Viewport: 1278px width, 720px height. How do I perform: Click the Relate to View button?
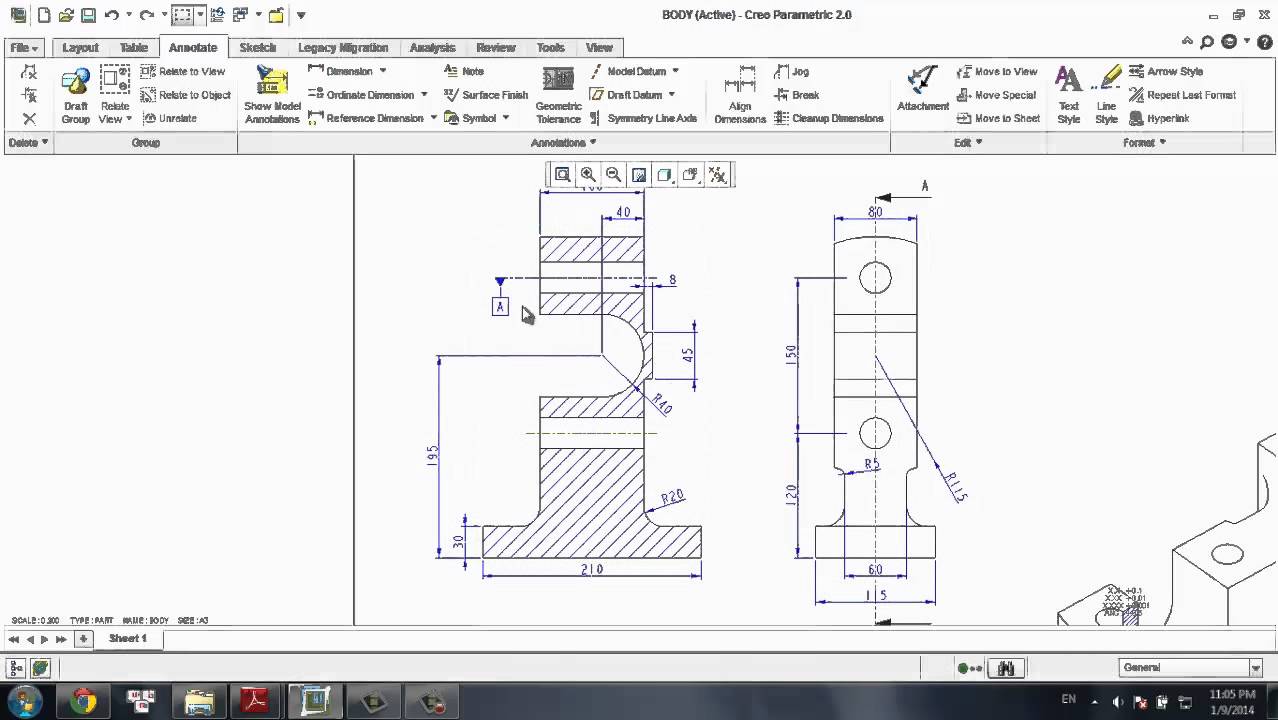coord(183,71)
